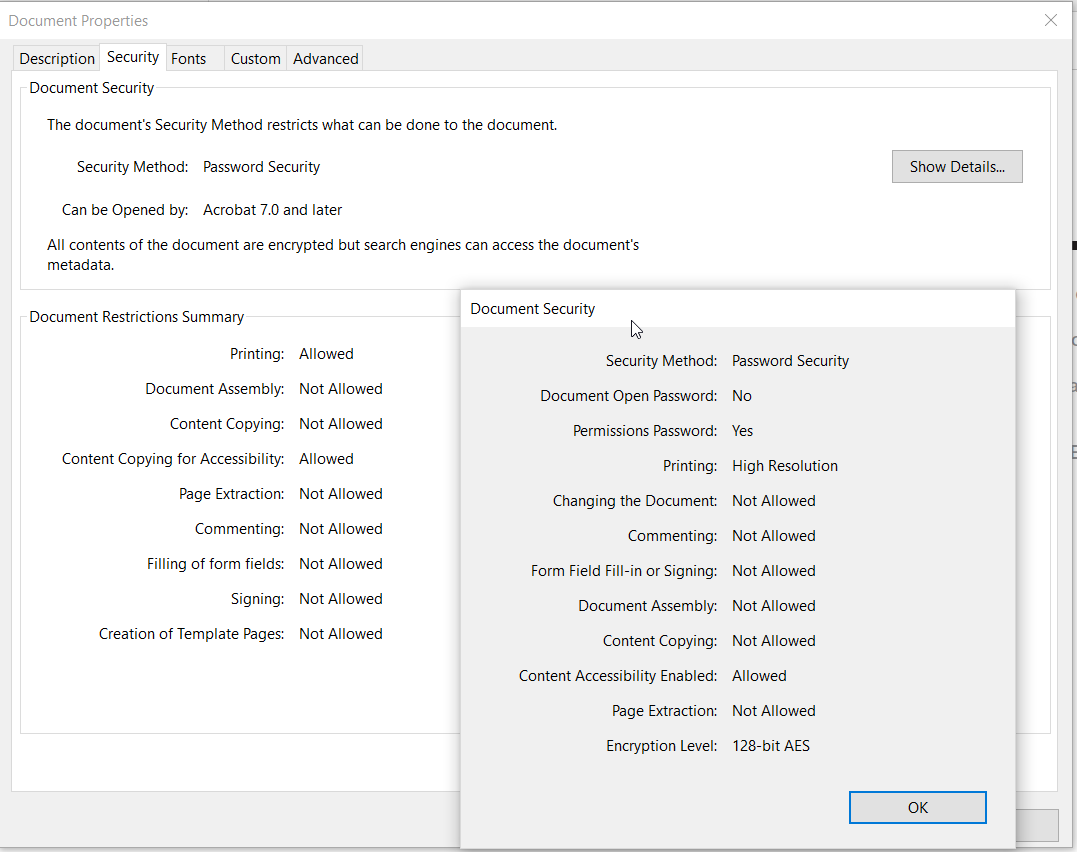Screen dimensions: 1077x852
Task: Switch to the Description tab
Action: tap(57, 58)
